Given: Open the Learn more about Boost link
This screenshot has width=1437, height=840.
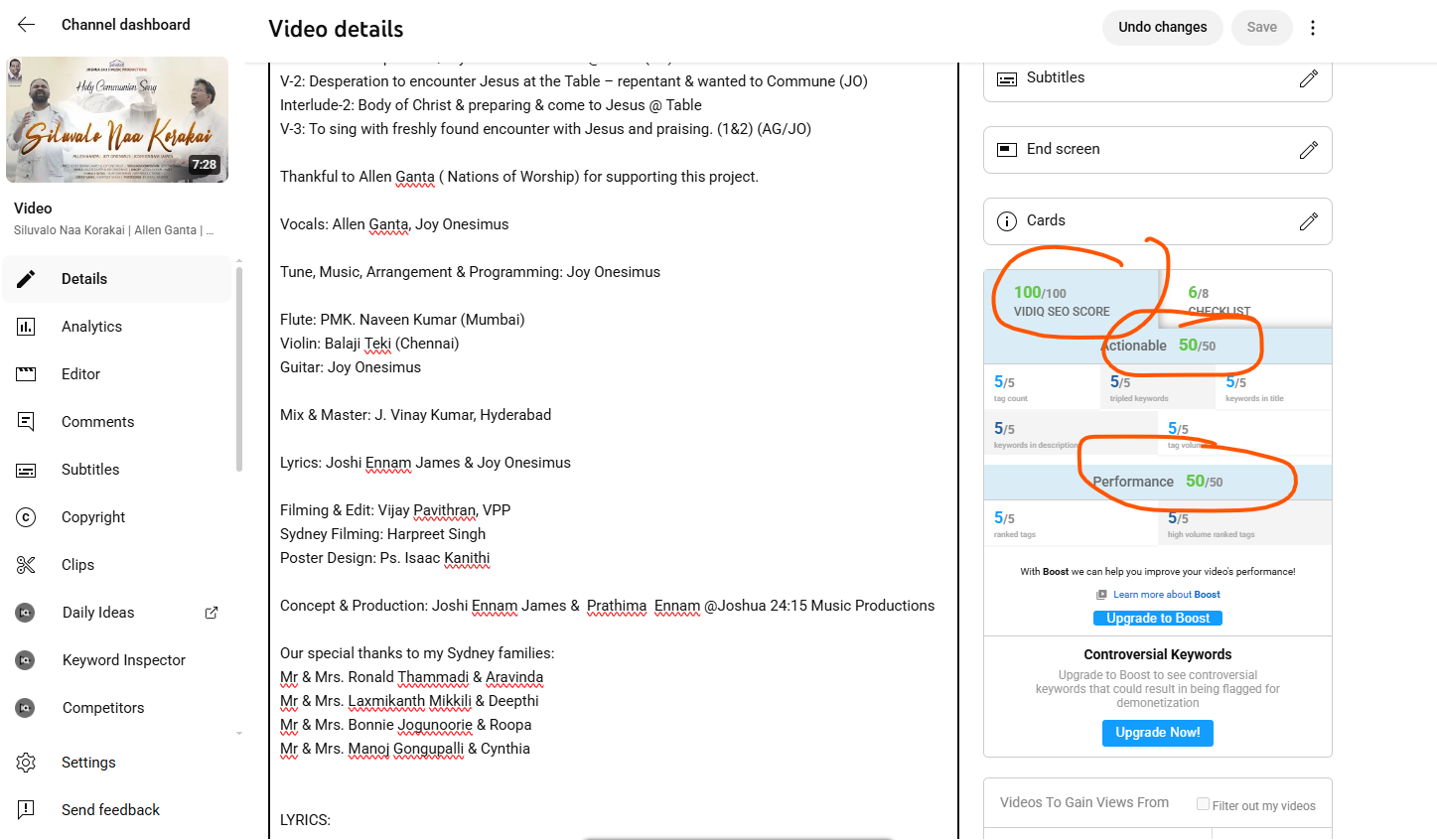Looking at the screenshot, I should coord(1166,595).
